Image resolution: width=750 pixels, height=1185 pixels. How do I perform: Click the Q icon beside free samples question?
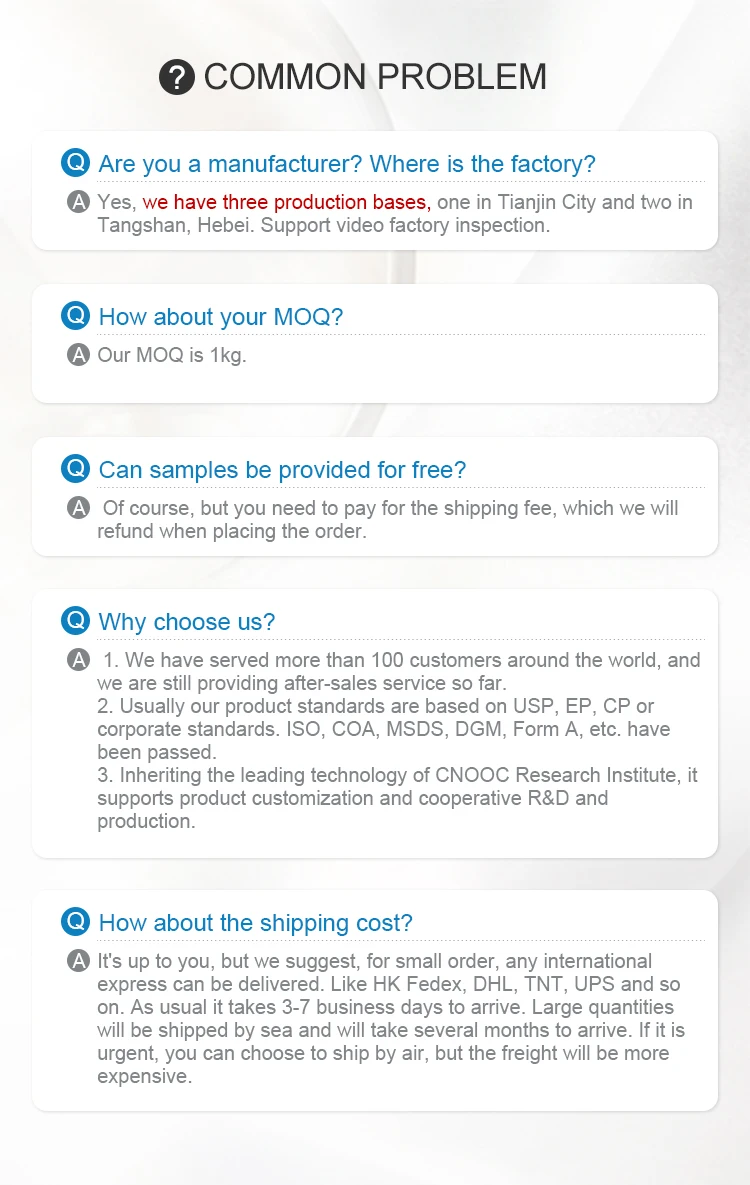pyautogui.click(x=75, y=468)
